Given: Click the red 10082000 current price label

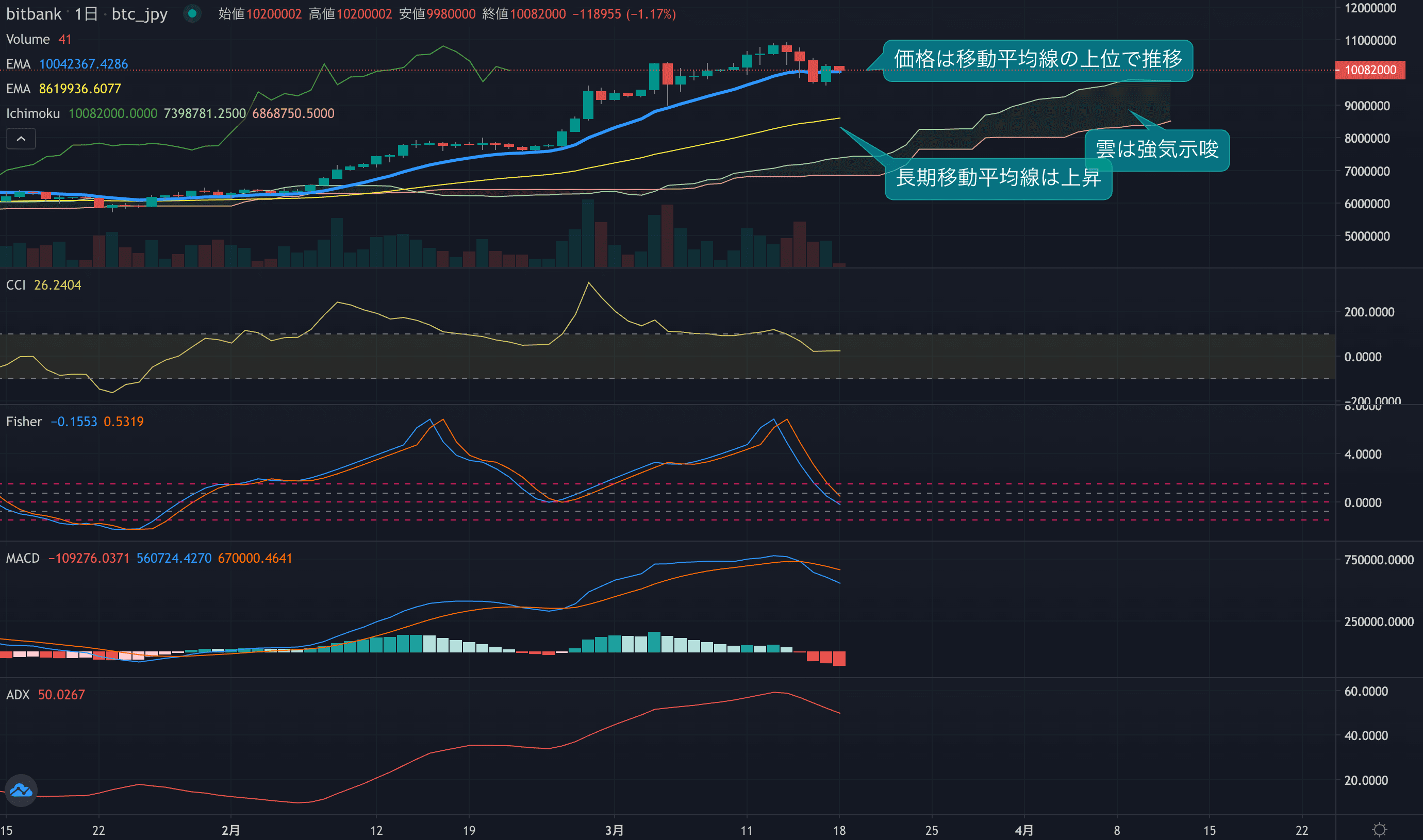Looking at the screenshot, I should pyautogui.click(x=1370, y=70).
